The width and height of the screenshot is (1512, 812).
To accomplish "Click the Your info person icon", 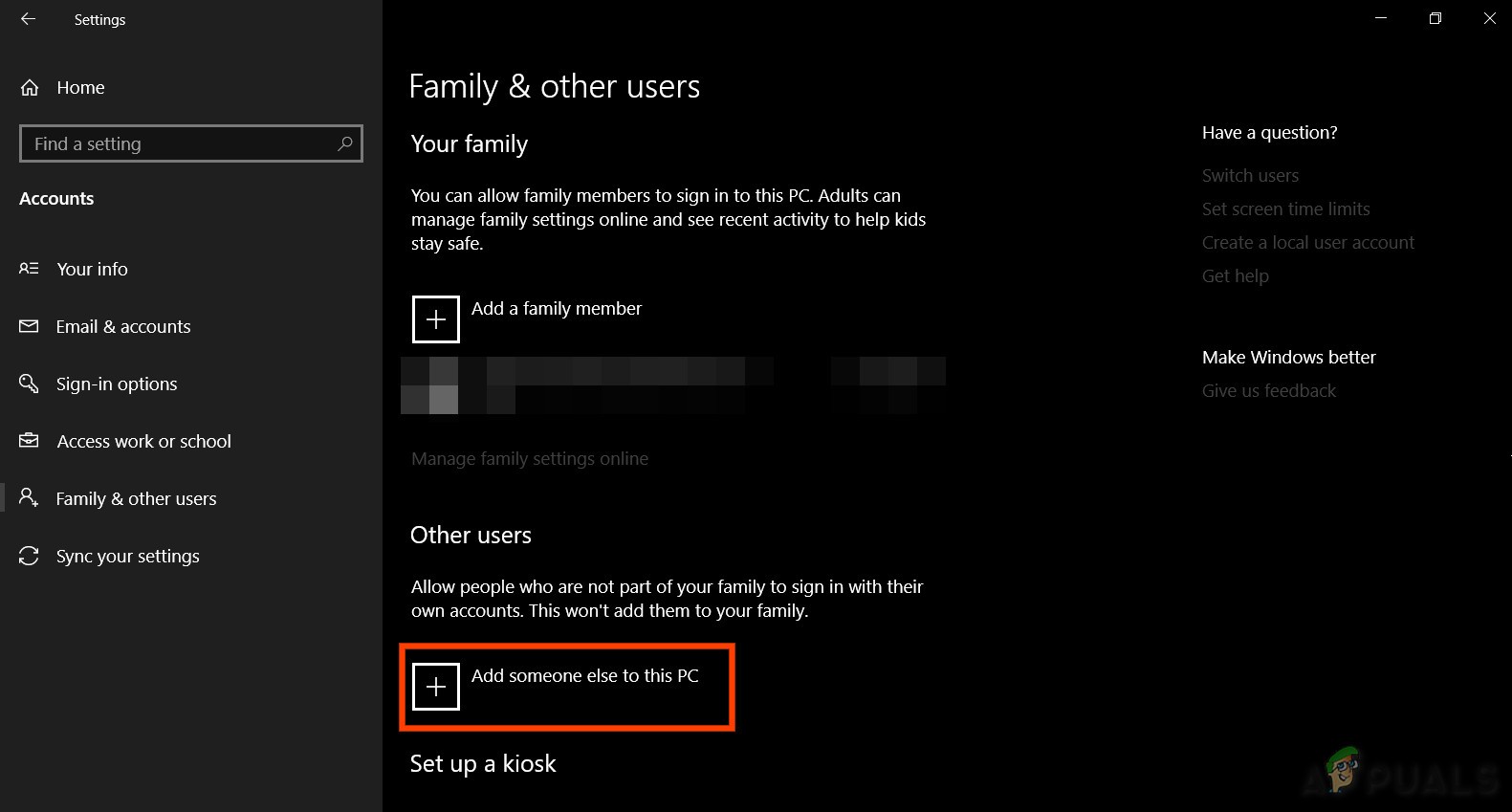I will 29,269.
